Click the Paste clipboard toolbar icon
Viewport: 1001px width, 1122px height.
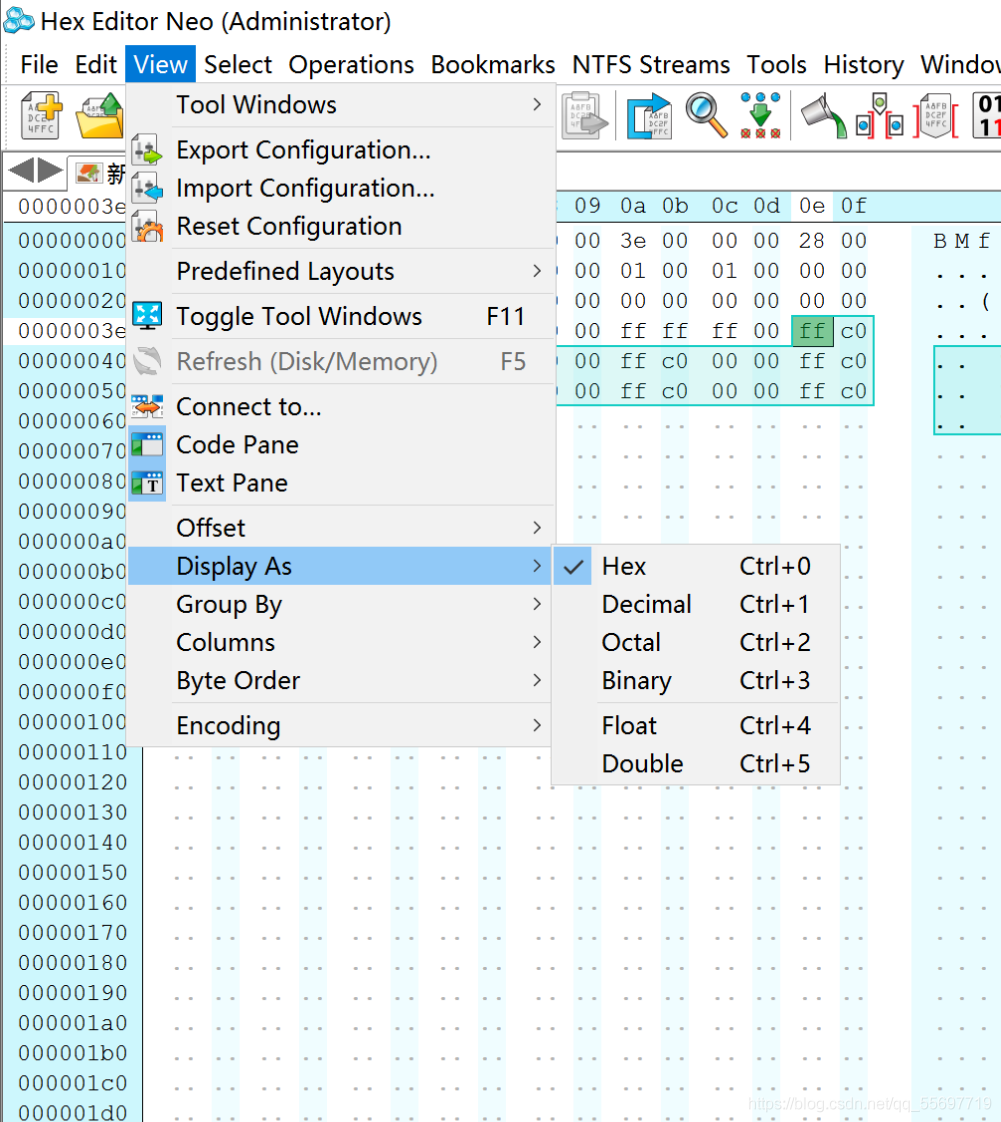click(584, 114)
